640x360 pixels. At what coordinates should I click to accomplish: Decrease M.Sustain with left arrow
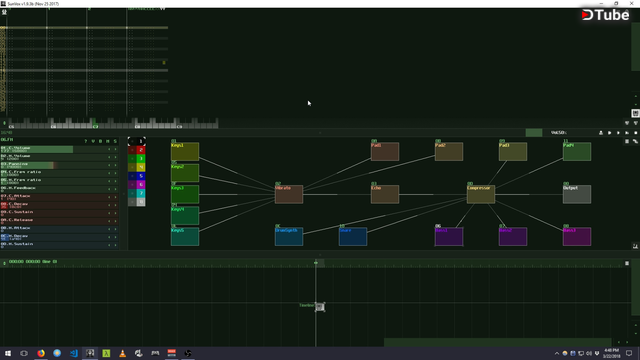[x=109, y=245]
